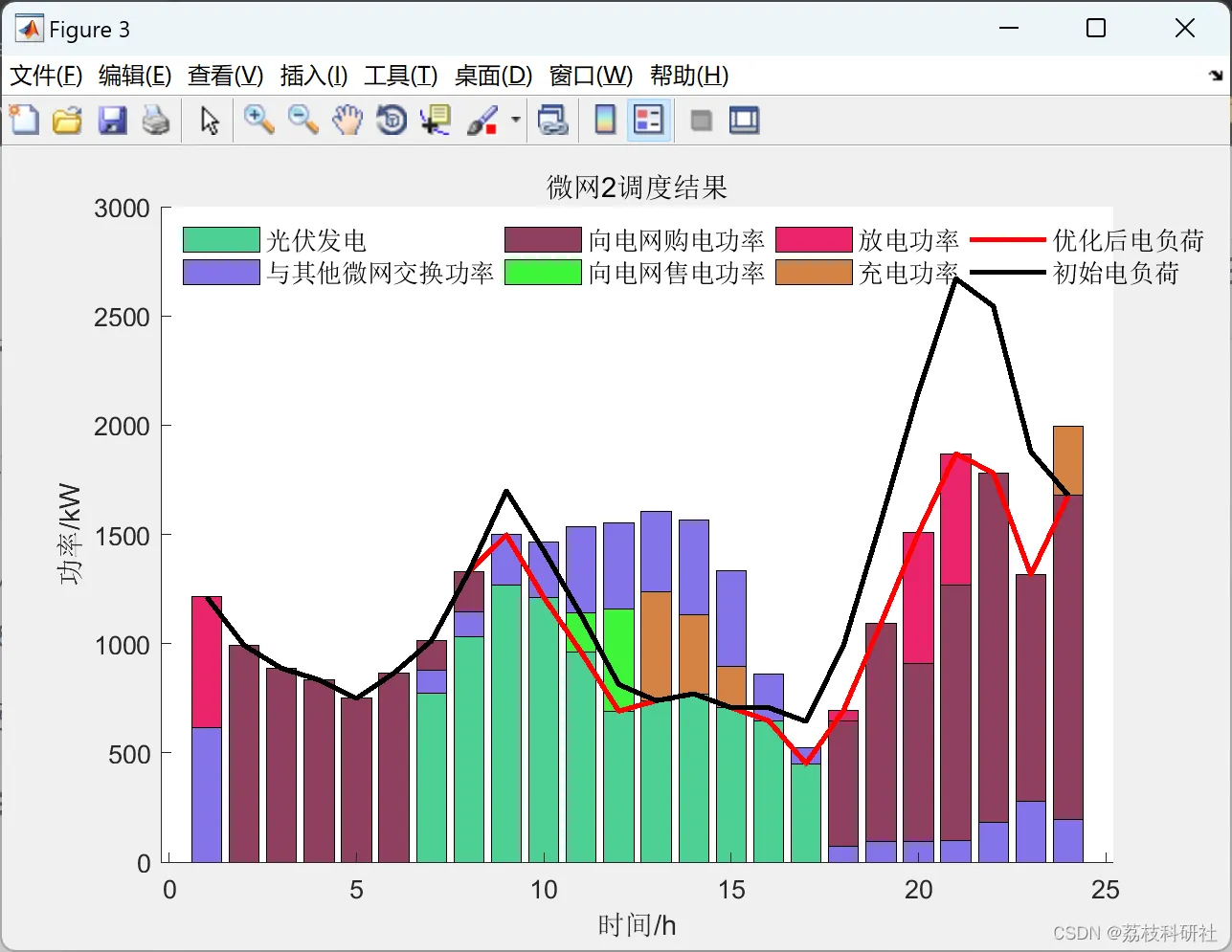1232x952 pixels.
Task: Select the Edit Plot arrow tool
Action: tap(210, 121)
